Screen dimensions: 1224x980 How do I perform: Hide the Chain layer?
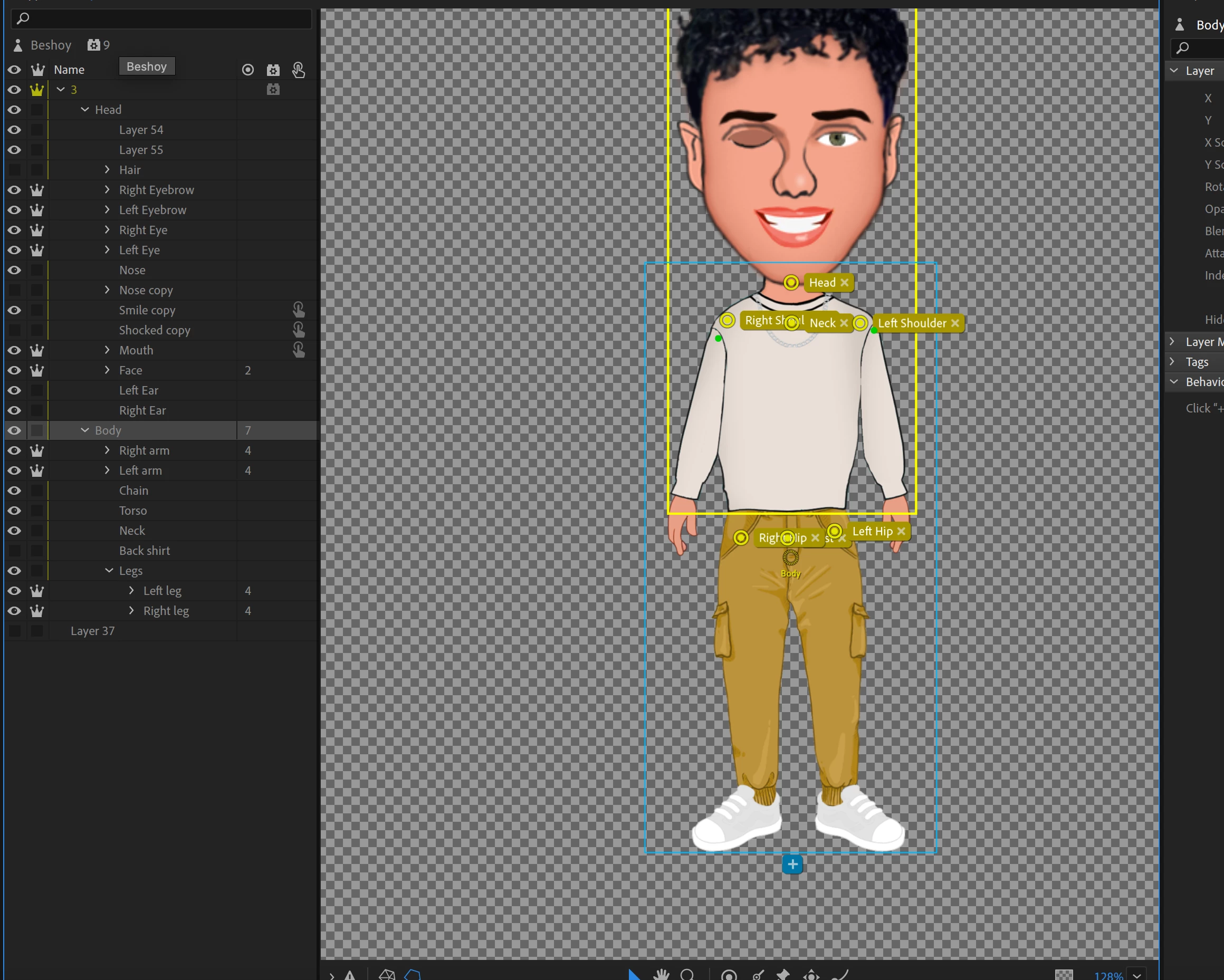coord(14,491)
